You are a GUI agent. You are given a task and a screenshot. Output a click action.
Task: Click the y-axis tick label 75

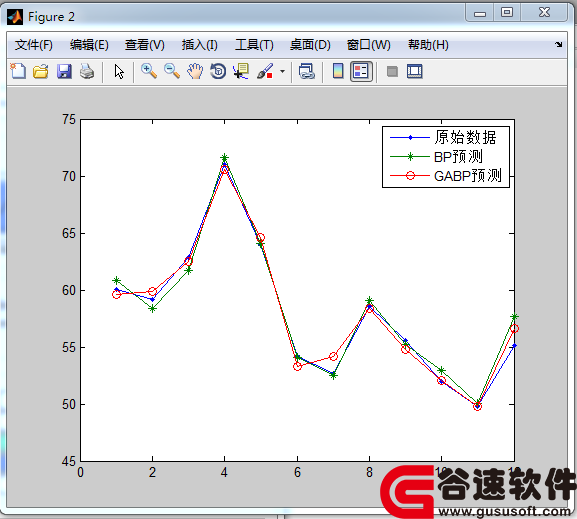[x=69, y=119]
